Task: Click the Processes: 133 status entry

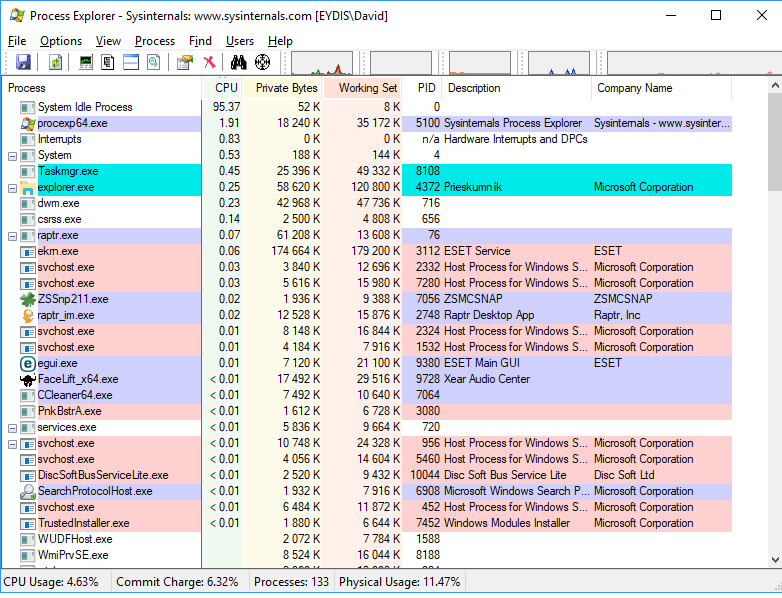Action: pos(291,582)
